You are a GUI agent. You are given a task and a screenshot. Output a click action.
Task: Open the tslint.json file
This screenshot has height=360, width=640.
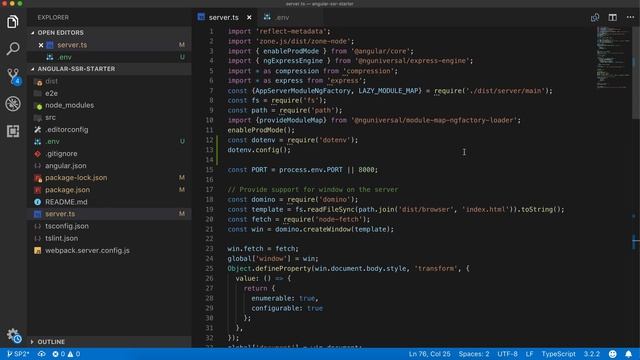pos(110,238)
